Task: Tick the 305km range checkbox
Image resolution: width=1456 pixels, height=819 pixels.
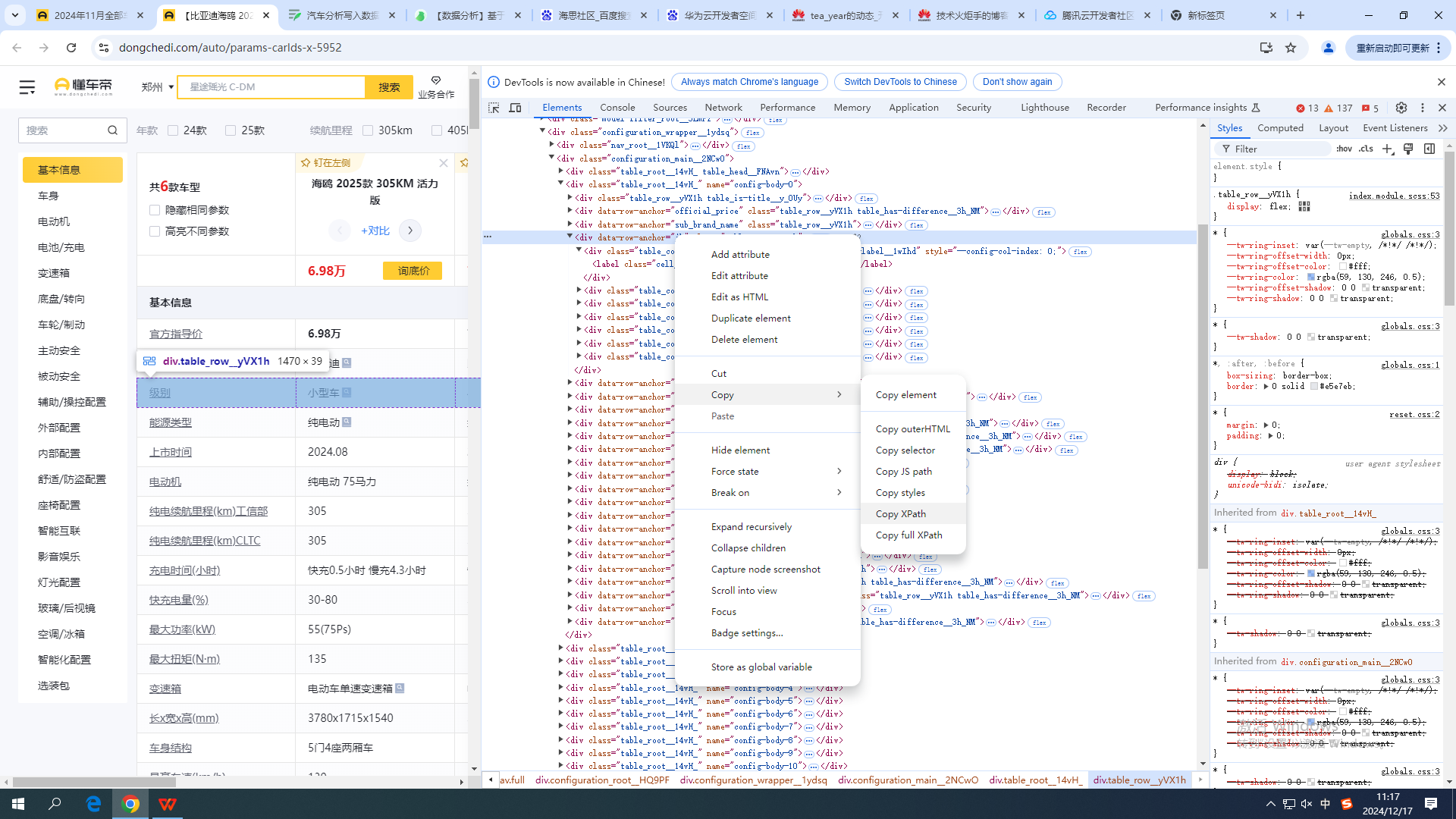Action: [x=368, y=130]
